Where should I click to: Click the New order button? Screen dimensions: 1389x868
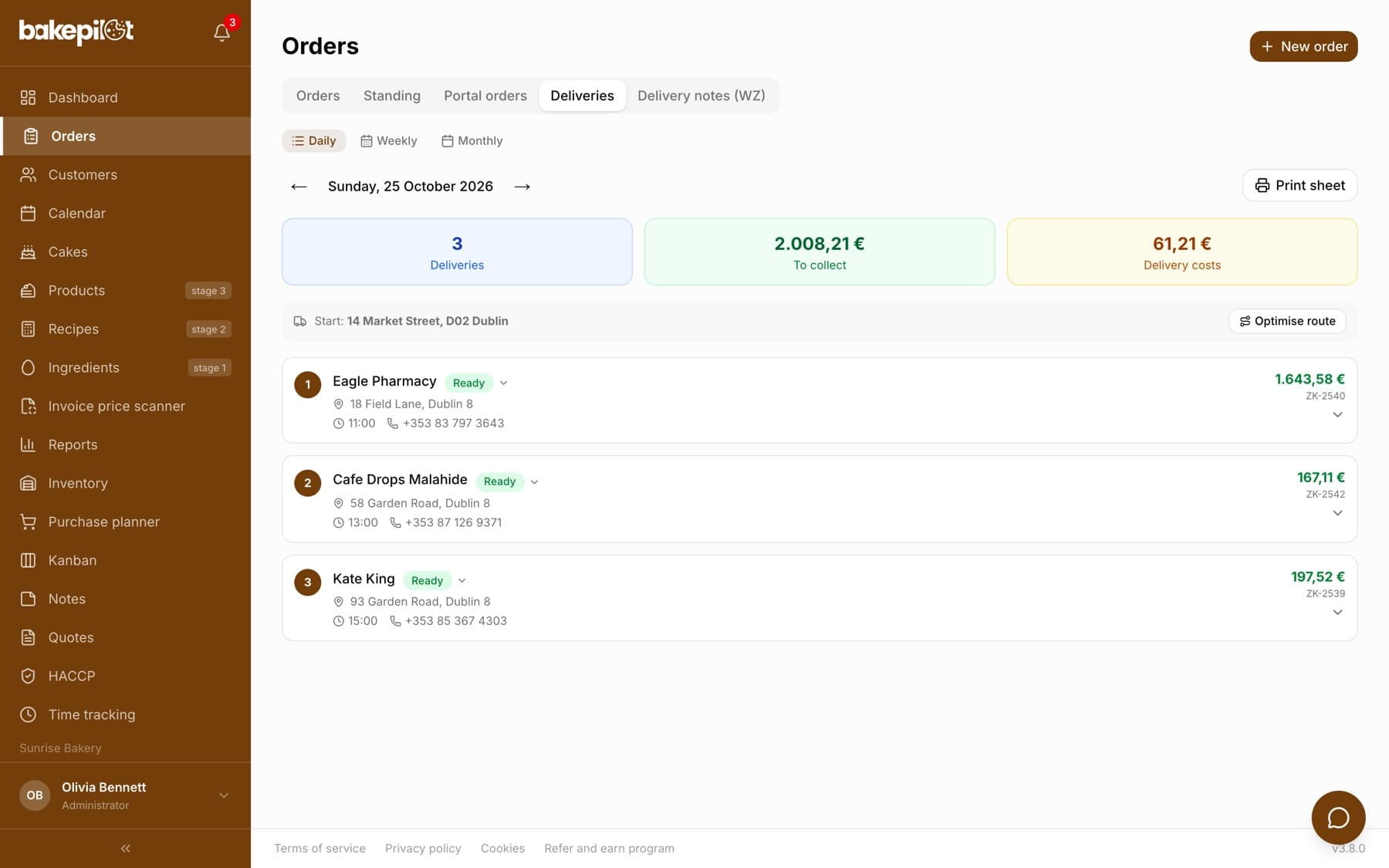1303,46
